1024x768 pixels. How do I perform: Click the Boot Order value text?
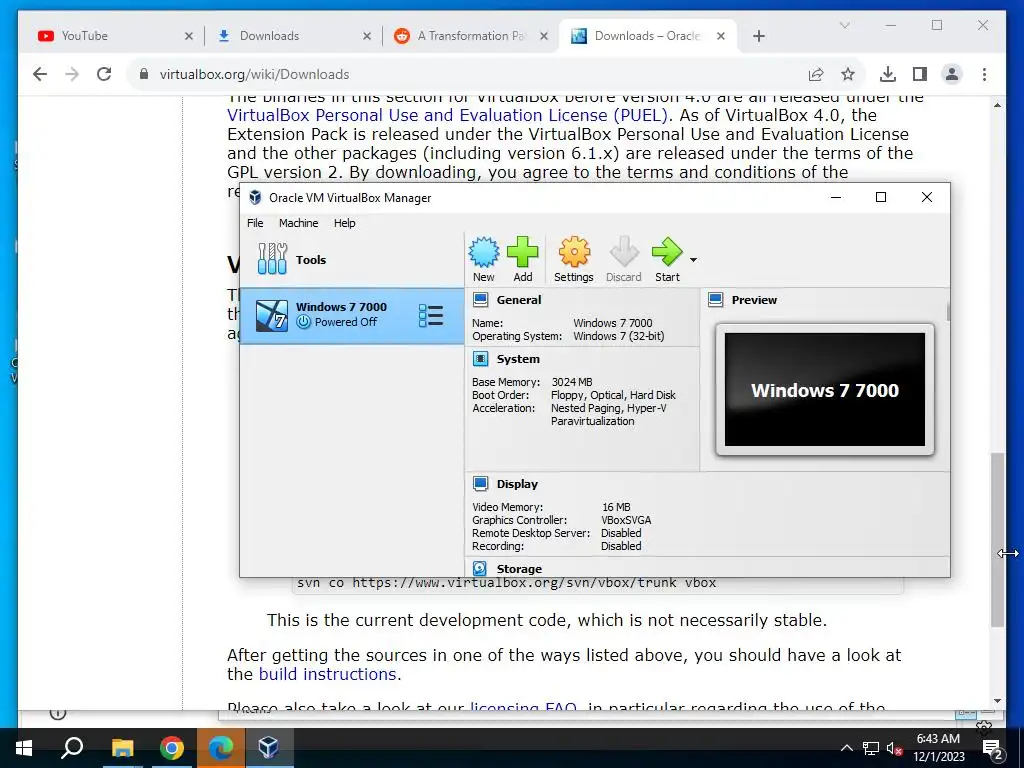(613, 395)
